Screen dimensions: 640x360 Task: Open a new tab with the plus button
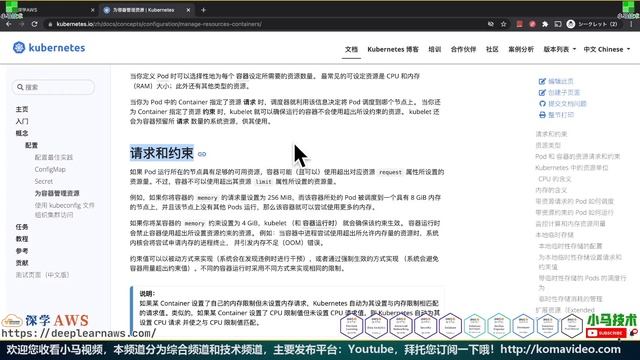tap(203, 10)
